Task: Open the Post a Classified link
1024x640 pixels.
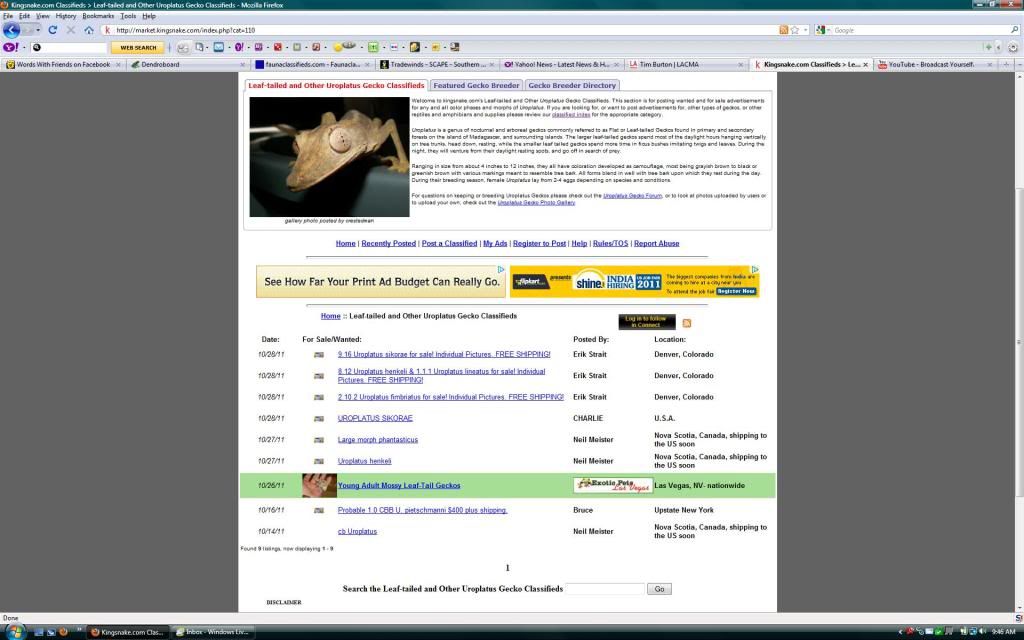Action: pos(449,244)
